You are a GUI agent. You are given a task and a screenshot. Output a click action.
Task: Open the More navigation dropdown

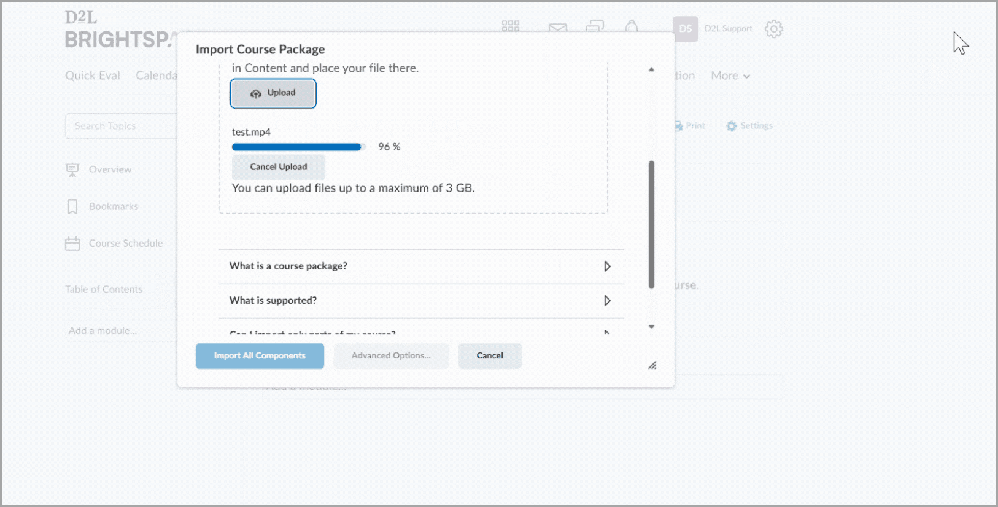click(730, 76)
